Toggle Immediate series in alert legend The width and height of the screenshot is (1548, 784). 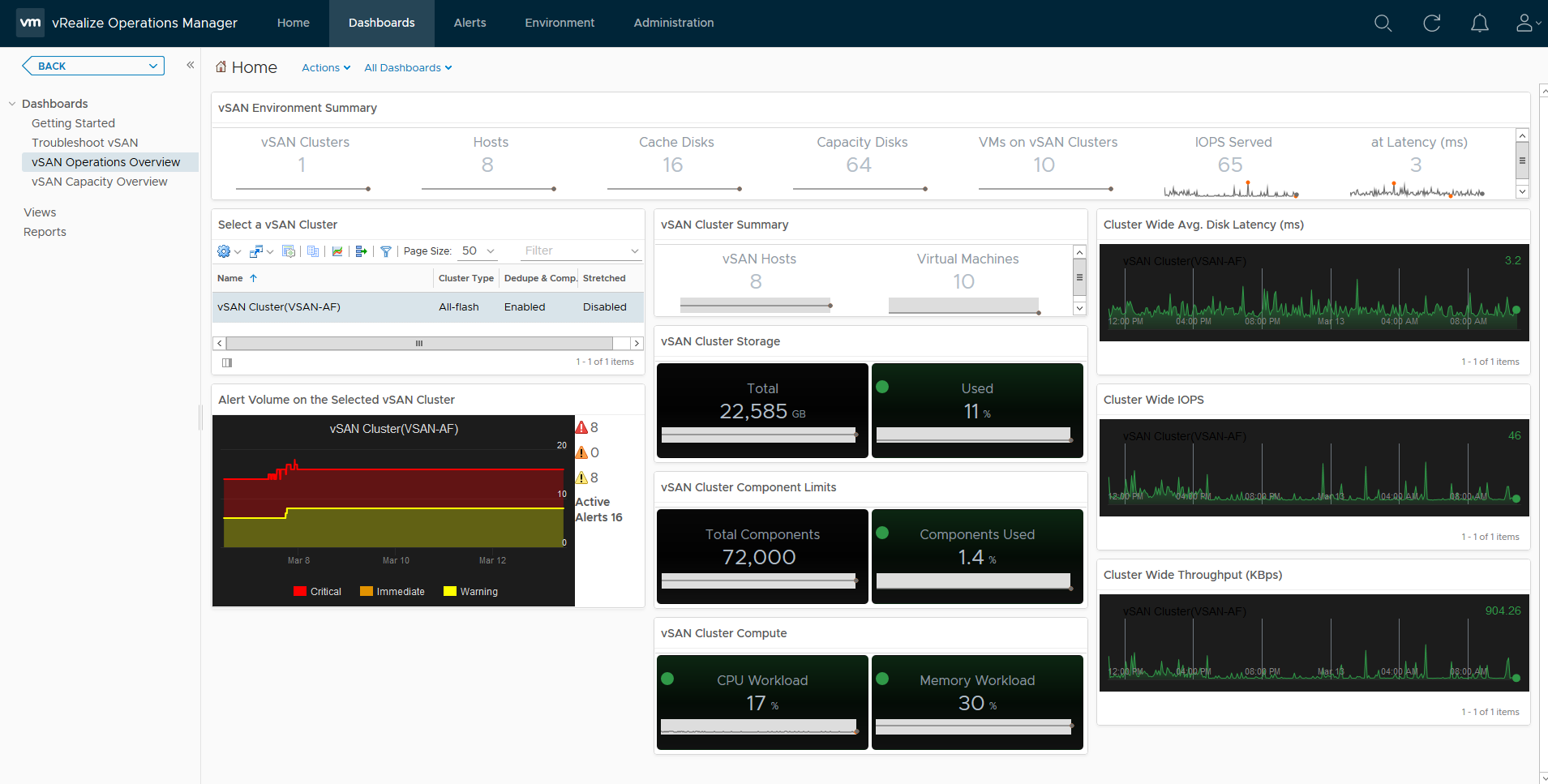[x=392, y=592]
